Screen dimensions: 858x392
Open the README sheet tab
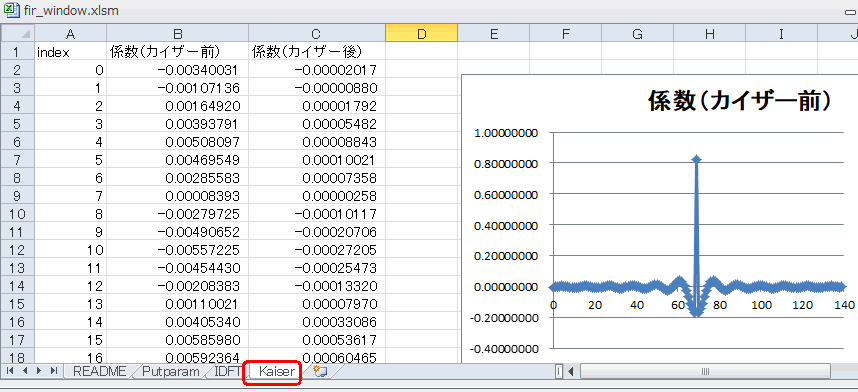click(99, 372)
